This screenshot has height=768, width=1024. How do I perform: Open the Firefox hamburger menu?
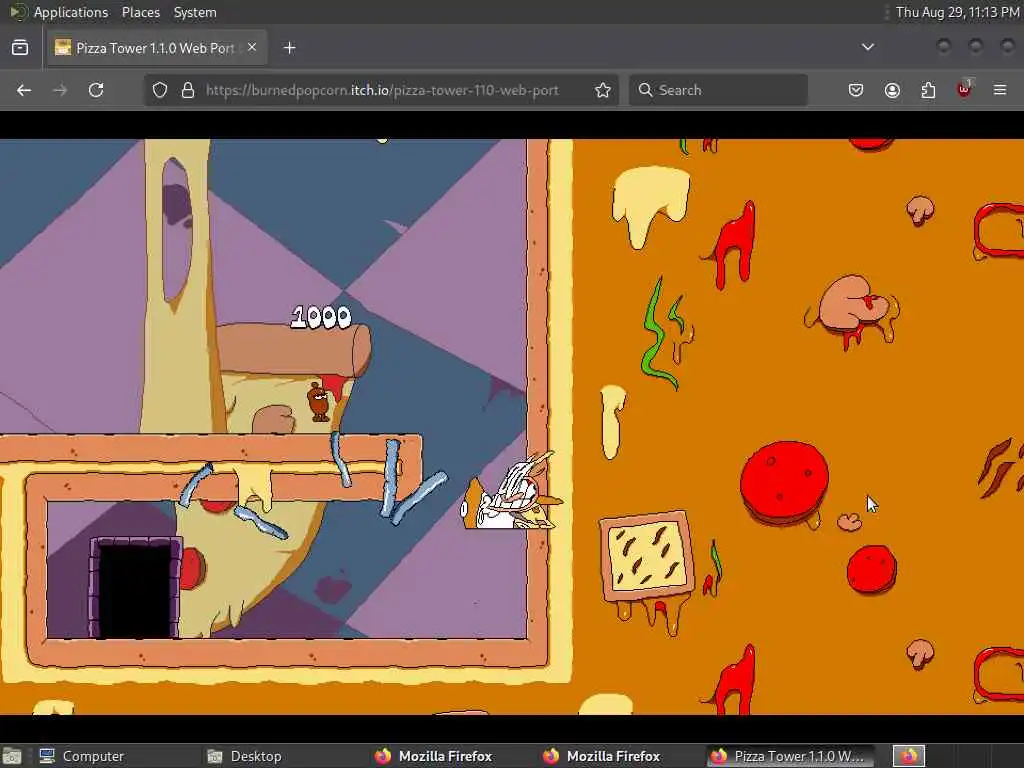tap(1000, 90)
